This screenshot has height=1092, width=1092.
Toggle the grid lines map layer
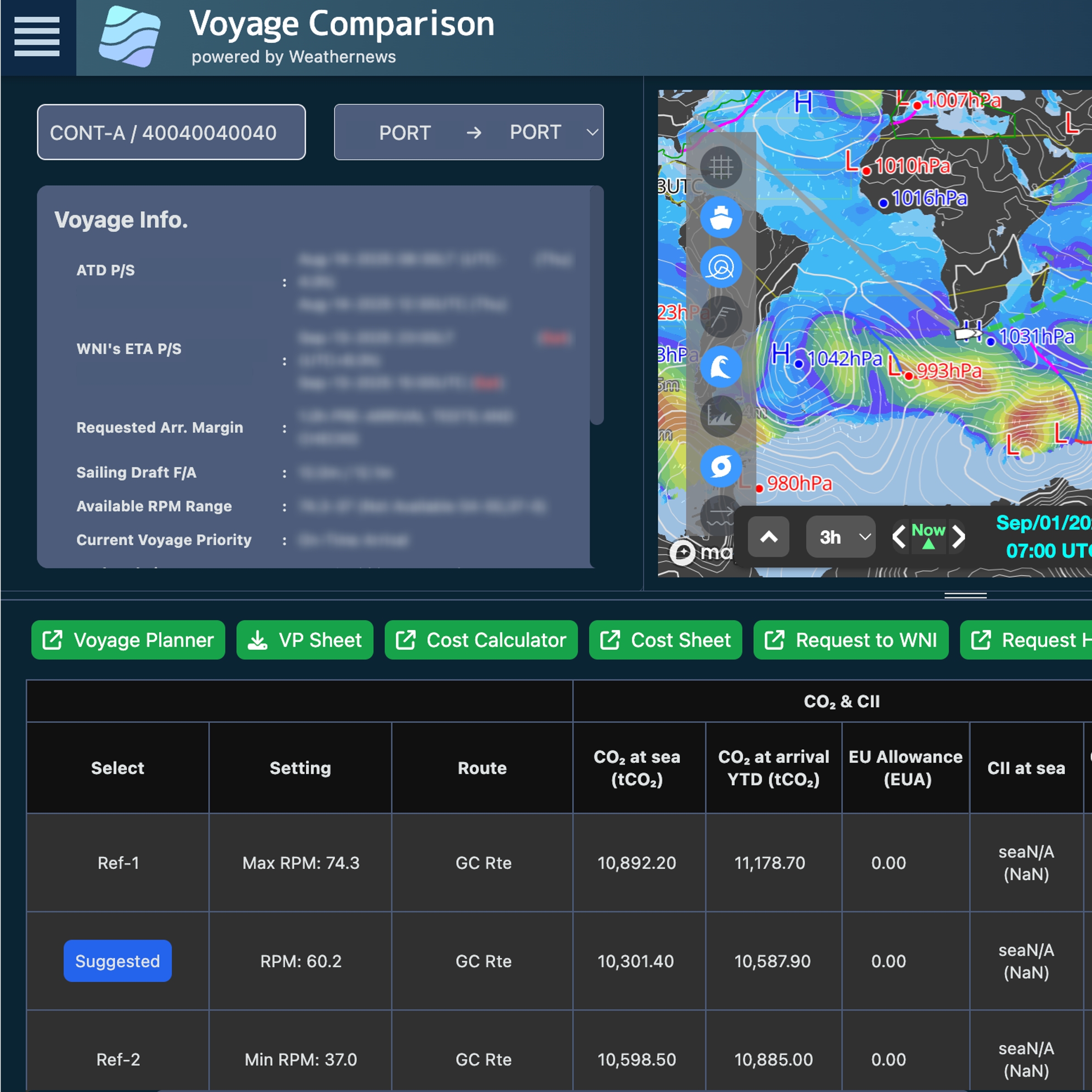pos(720,167)
